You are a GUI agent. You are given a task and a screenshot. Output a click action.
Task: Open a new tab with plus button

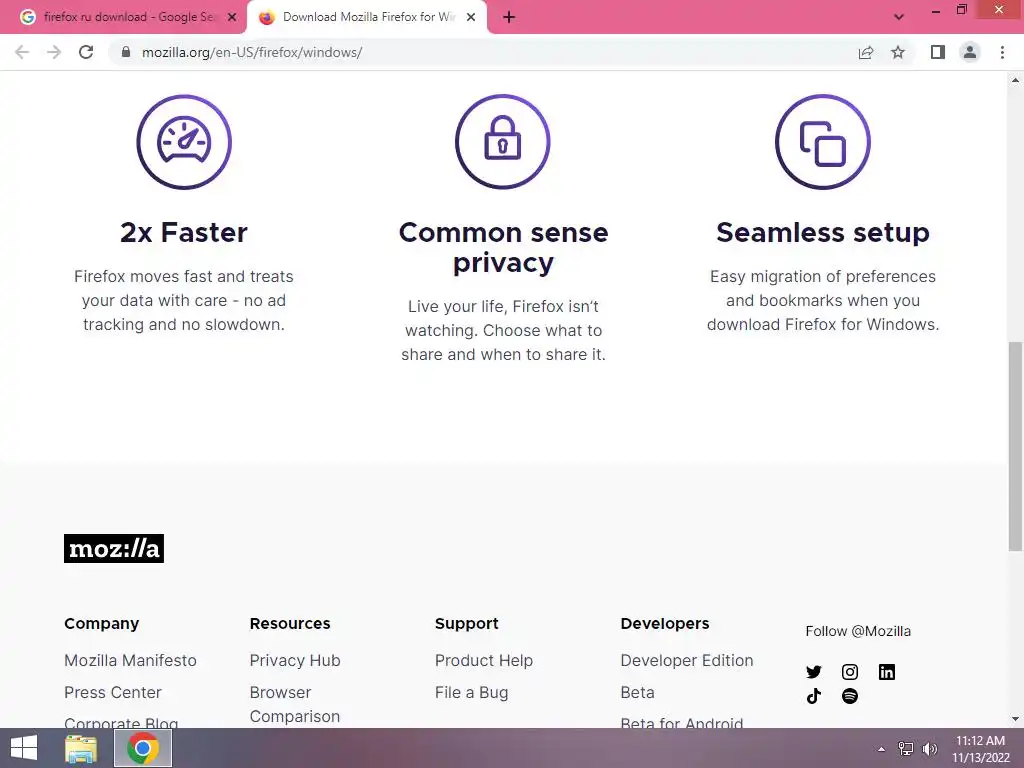coord(509,17)
